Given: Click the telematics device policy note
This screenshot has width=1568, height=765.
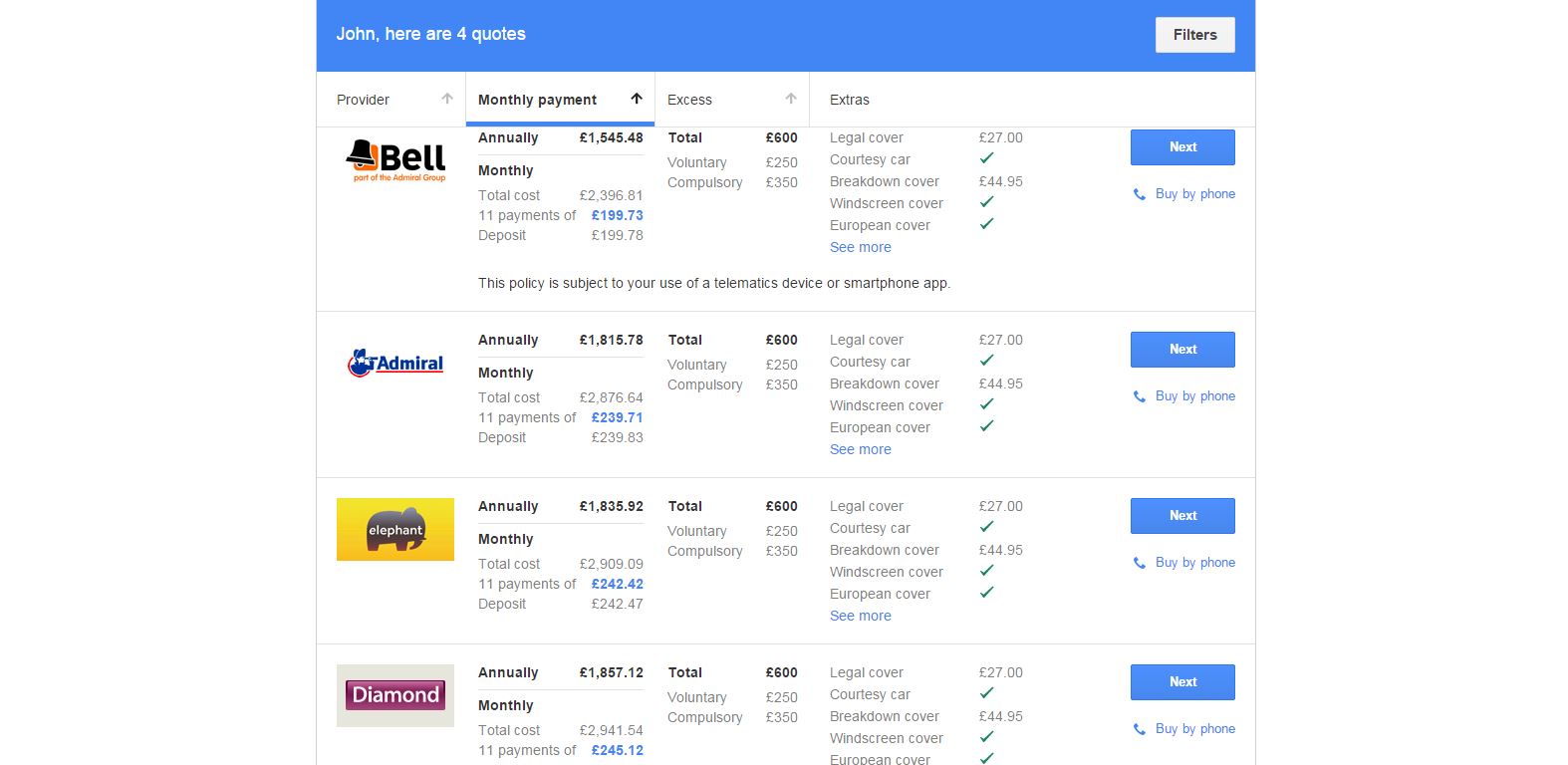Looking at the screenshot, I should click(714, 283).
